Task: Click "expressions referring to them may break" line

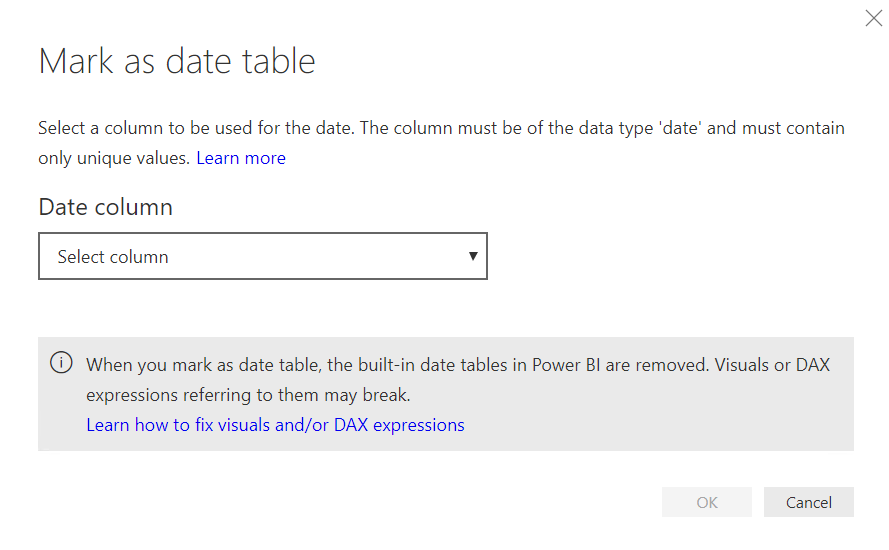Action: [x=248, y=395]
